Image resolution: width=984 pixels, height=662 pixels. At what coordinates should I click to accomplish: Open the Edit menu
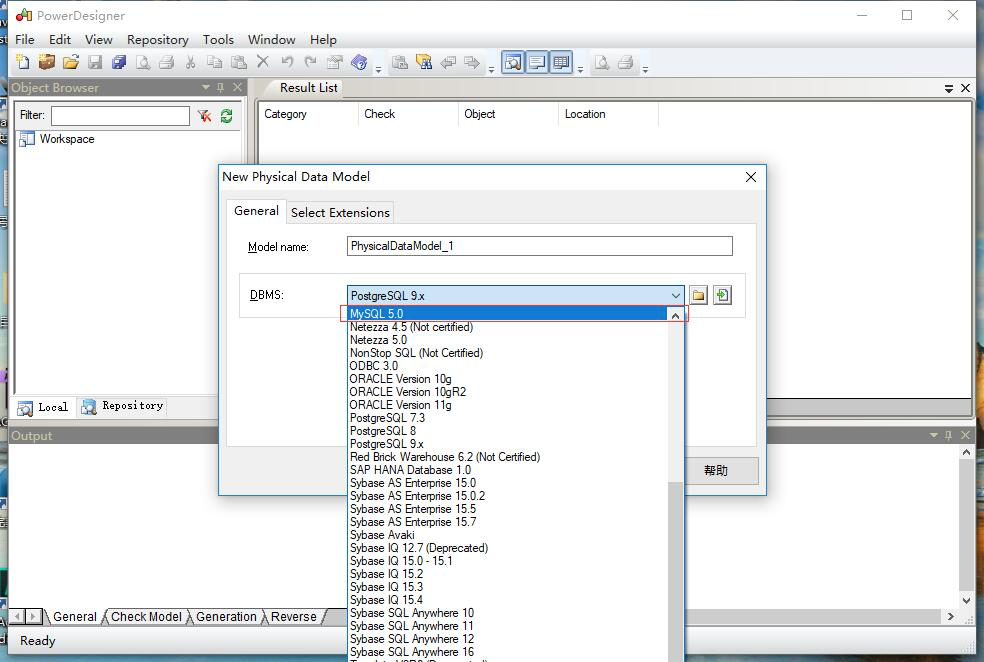(x=60, y=40)
